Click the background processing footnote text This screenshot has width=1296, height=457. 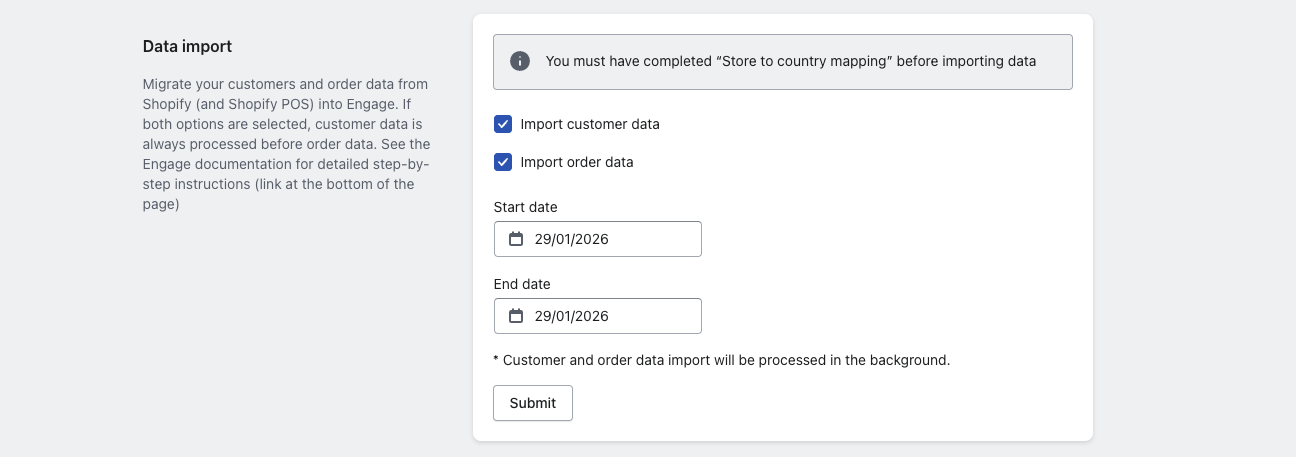click(722, 360)
